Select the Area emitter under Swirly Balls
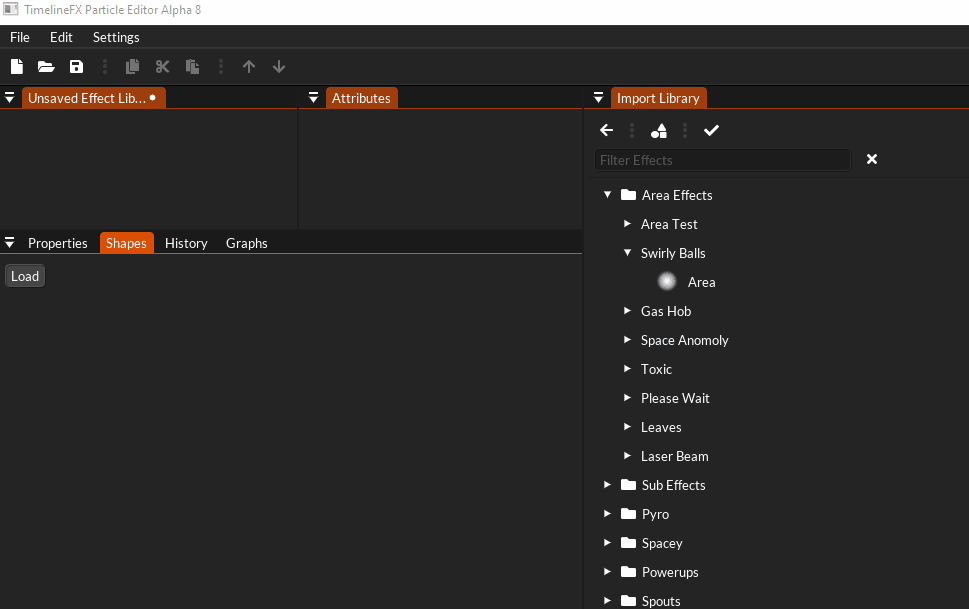The image size is (969, 609). tap(701, 282)
